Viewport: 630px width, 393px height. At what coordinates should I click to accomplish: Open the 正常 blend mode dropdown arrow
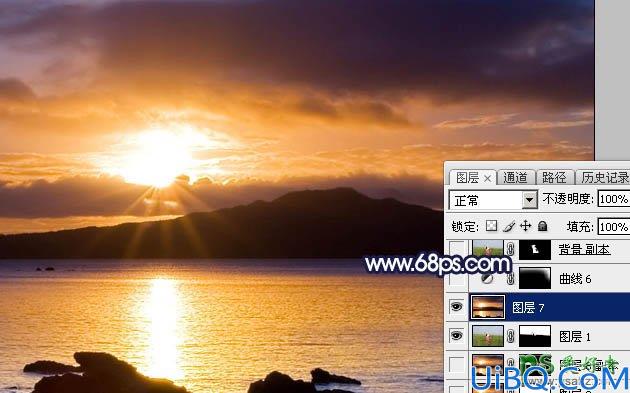(x=530, y=200)
